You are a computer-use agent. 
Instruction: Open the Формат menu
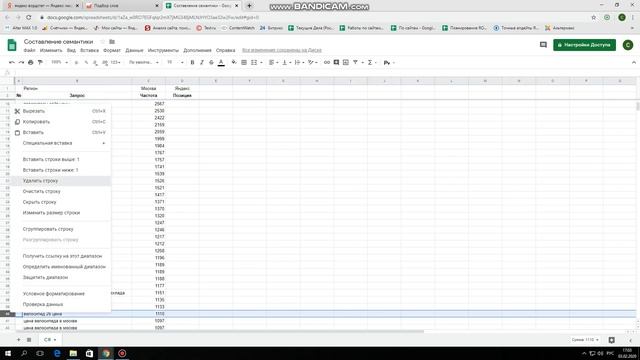click(112, 50)
